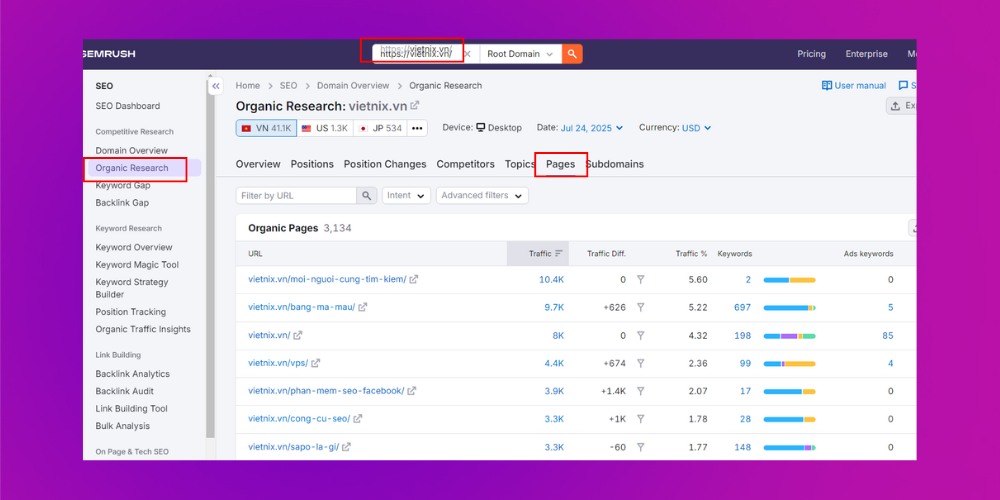Viewport: 1000px width, 500px height.
Task: Open the Date Jul 24, 2025 dropdown
Action: tap(592, 128)
